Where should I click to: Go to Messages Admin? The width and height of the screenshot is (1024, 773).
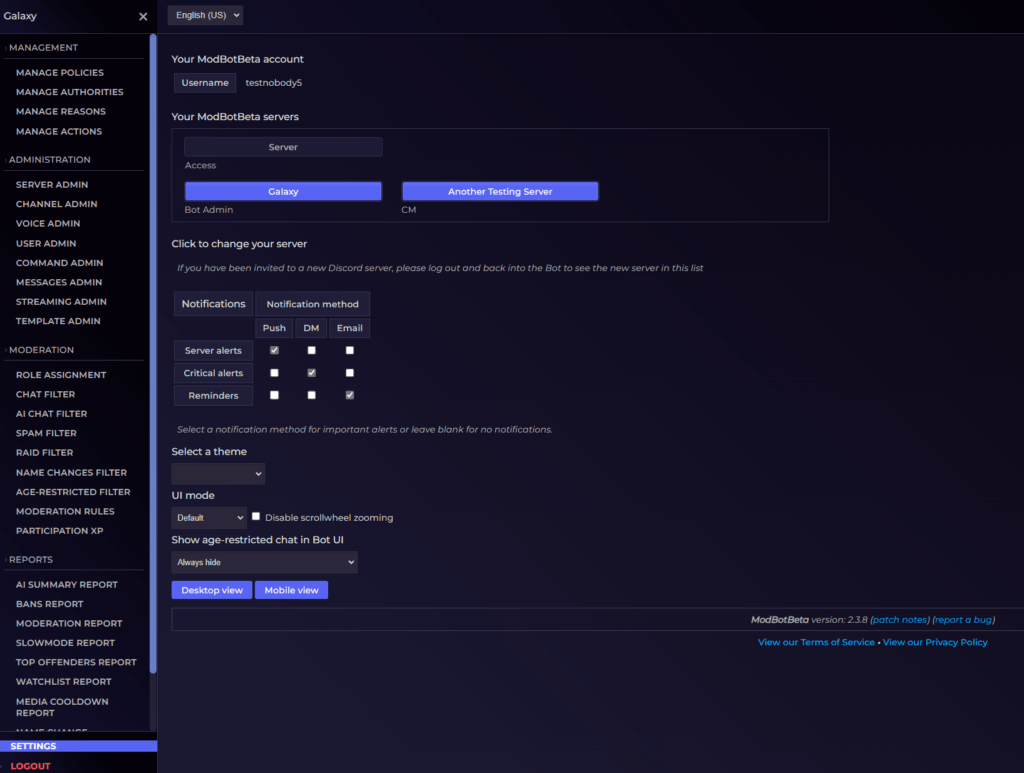coord(59,282)
